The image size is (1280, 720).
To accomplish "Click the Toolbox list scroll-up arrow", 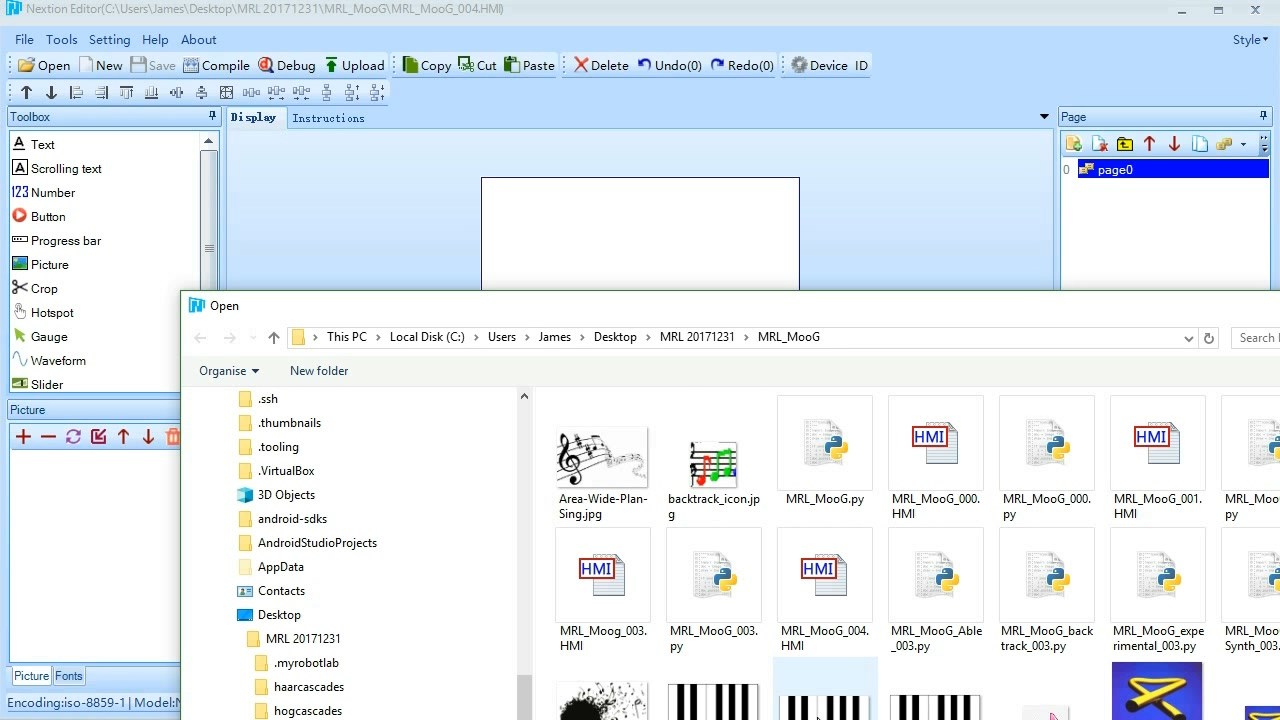I will point(208,141).
